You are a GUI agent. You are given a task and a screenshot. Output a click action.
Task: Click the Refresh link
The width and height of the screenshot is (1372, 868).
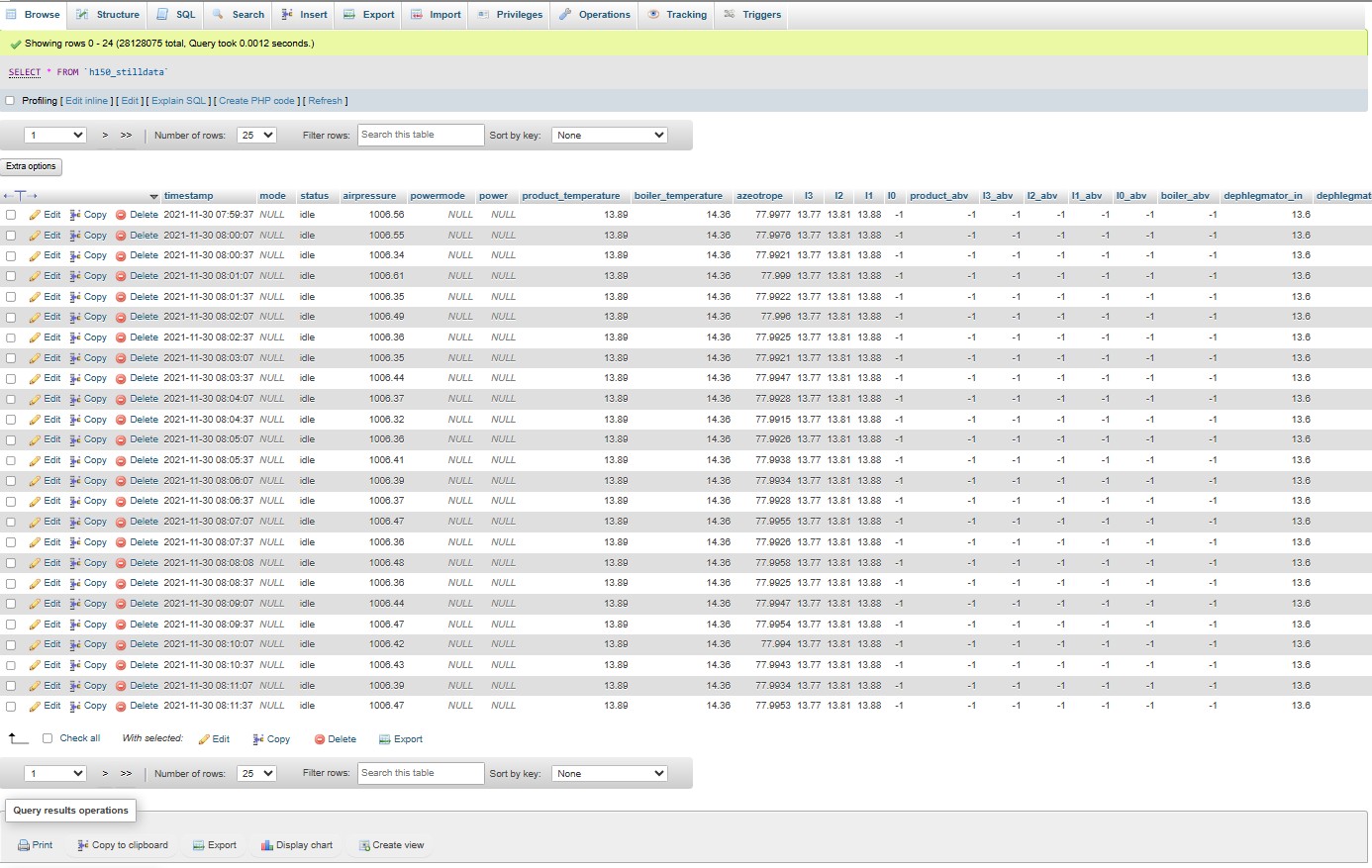click(x=325, y=101)
